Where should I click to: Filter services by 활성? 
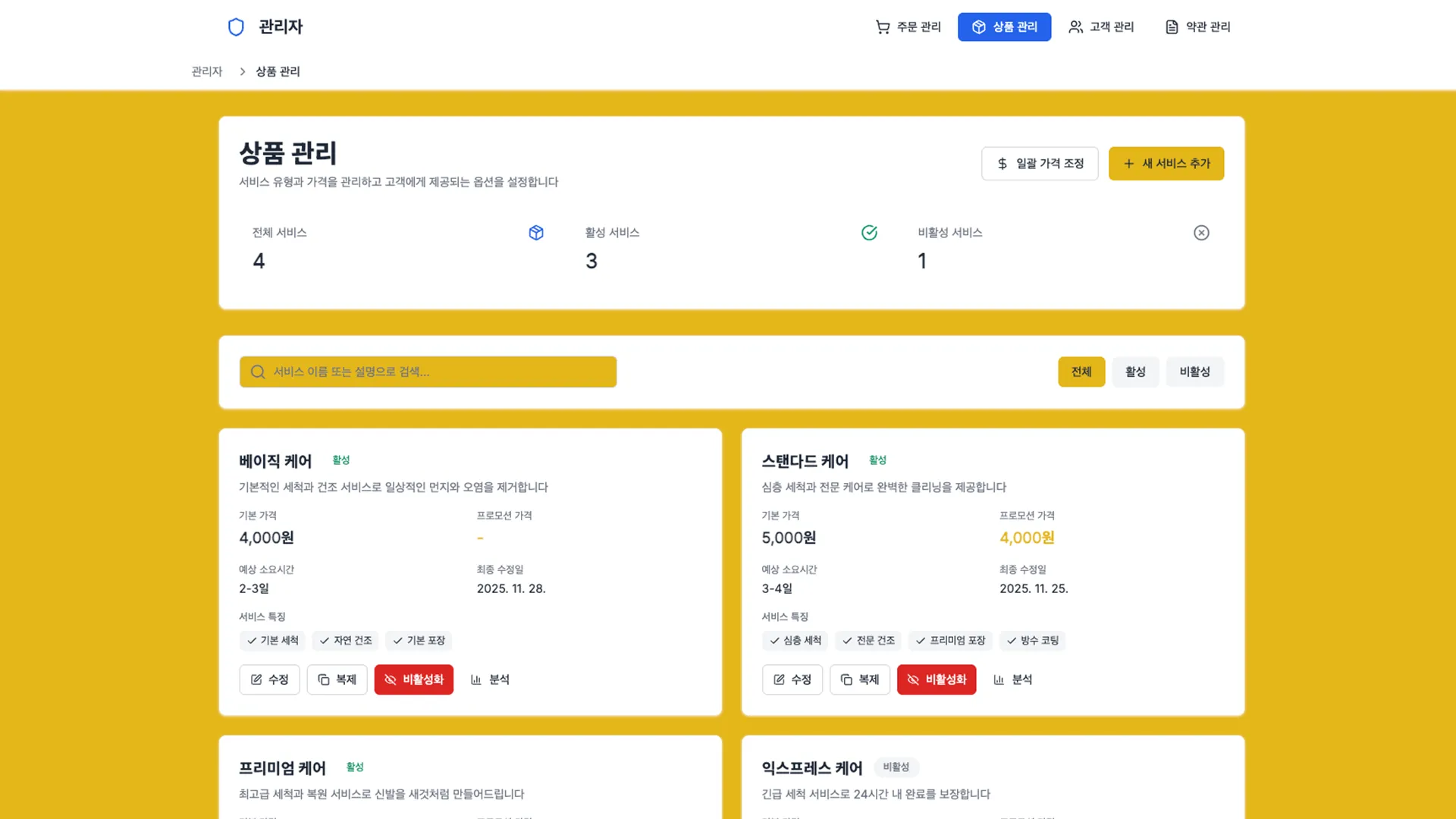click(x=1135, y=372)
